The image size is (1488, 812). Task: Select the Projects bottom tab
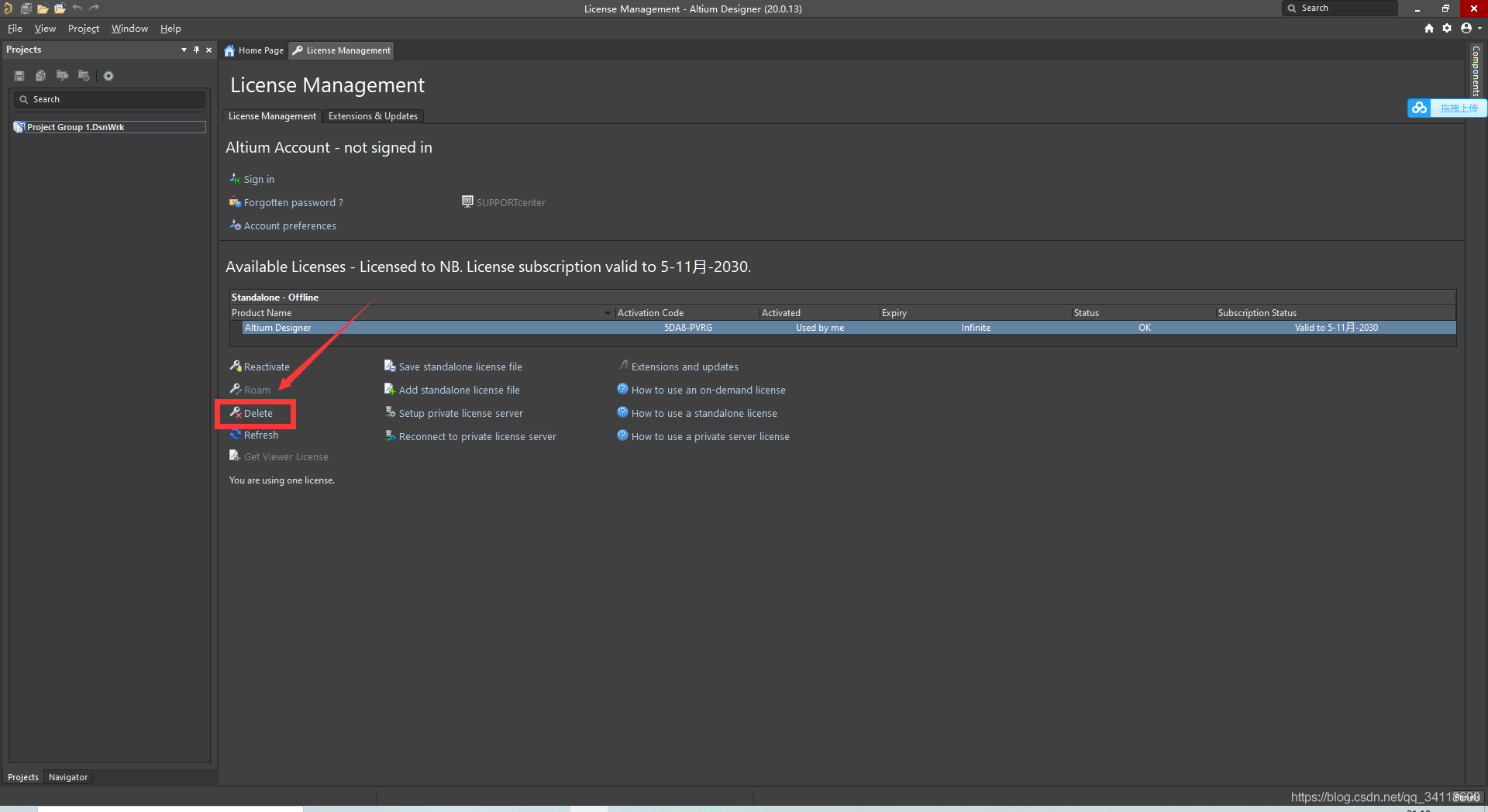(x=23, y=777)
